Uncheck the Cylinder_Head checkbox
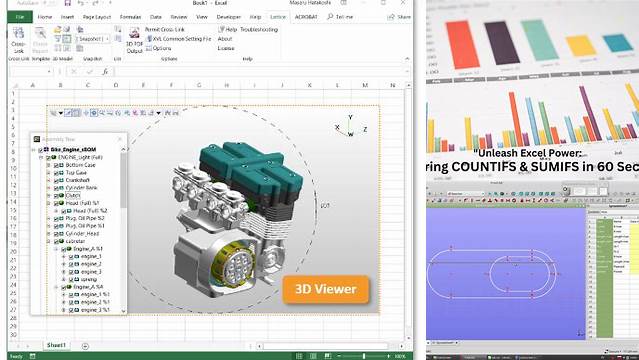This screenshot has height=360, width=639. [57, 234]
